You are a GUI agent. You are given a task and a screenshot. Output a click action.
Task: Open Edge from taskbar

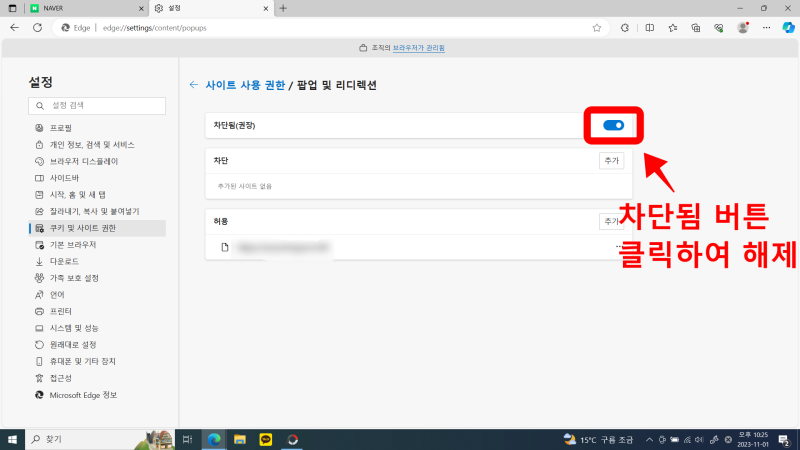214,439
